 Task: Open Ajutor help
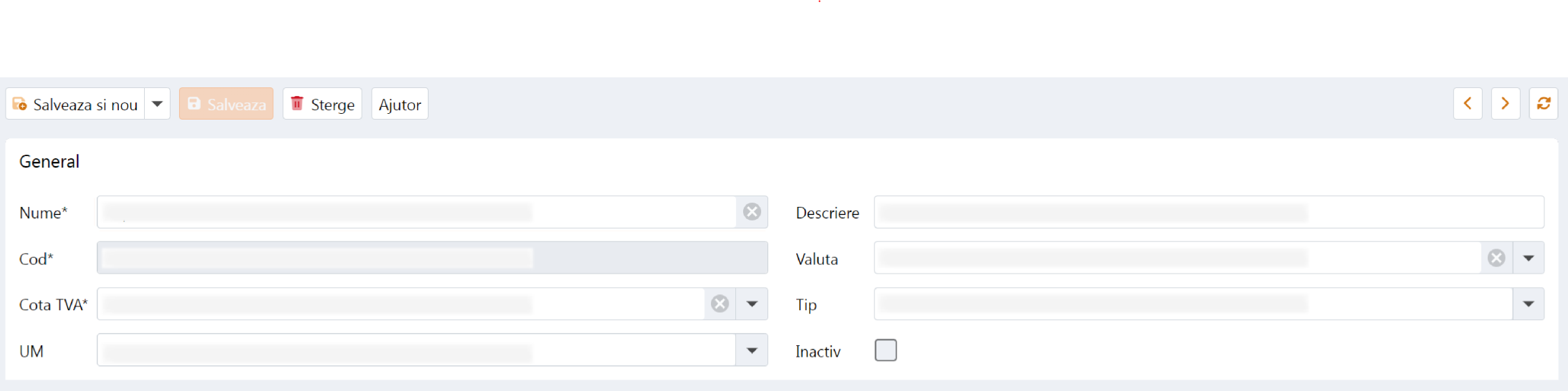tap(400, 105)
